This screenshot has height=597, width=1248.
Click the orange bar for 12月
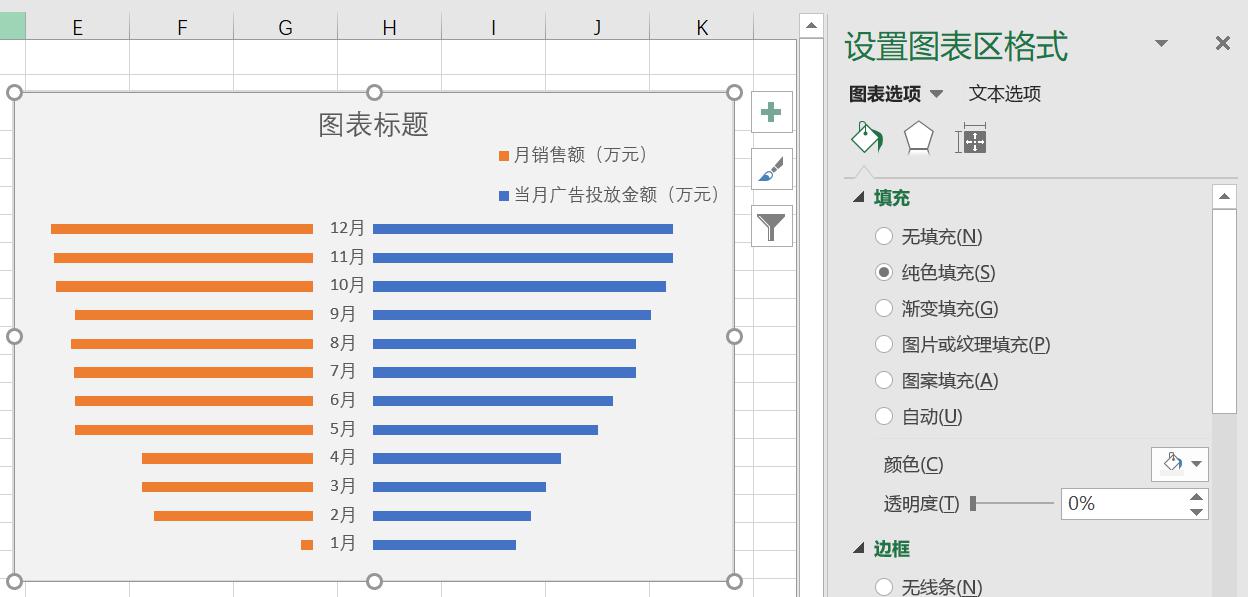[182, 229]
